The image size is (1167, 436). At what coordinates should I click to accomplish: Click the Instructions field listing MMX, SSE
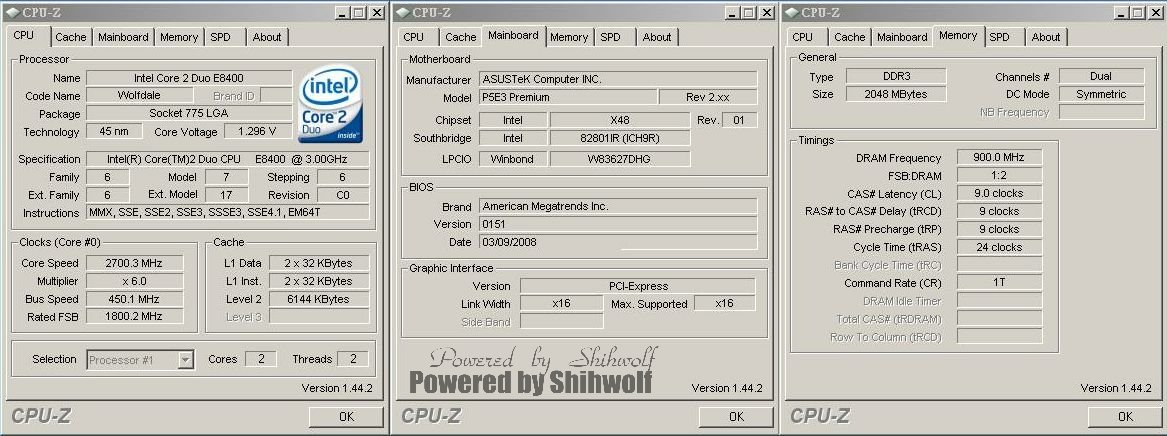click(x=228, y=213)
